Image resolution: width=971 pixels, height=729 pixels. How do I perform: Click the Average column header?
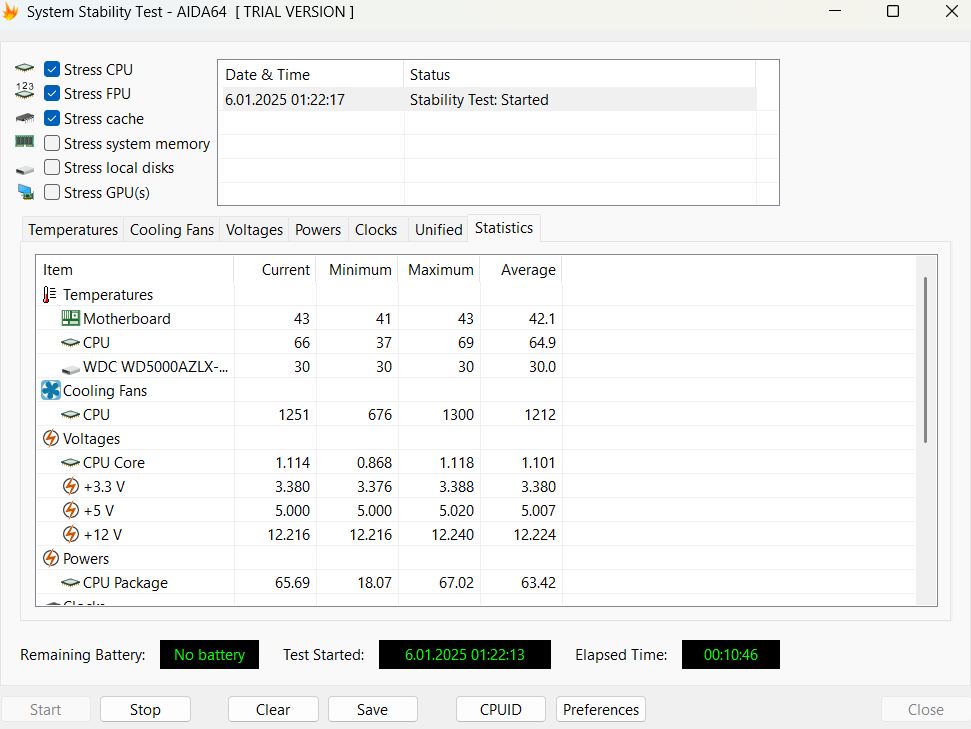point(521,270)
